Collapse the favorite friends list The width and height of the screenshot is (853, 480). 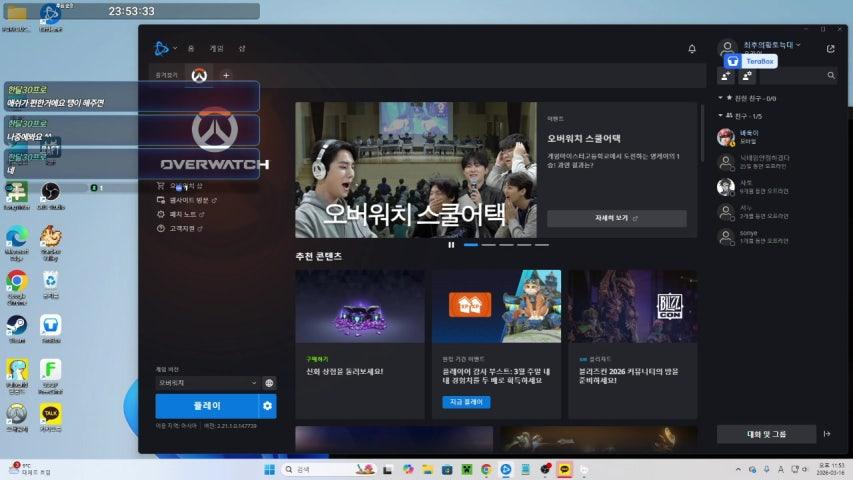tap(721, 98)
